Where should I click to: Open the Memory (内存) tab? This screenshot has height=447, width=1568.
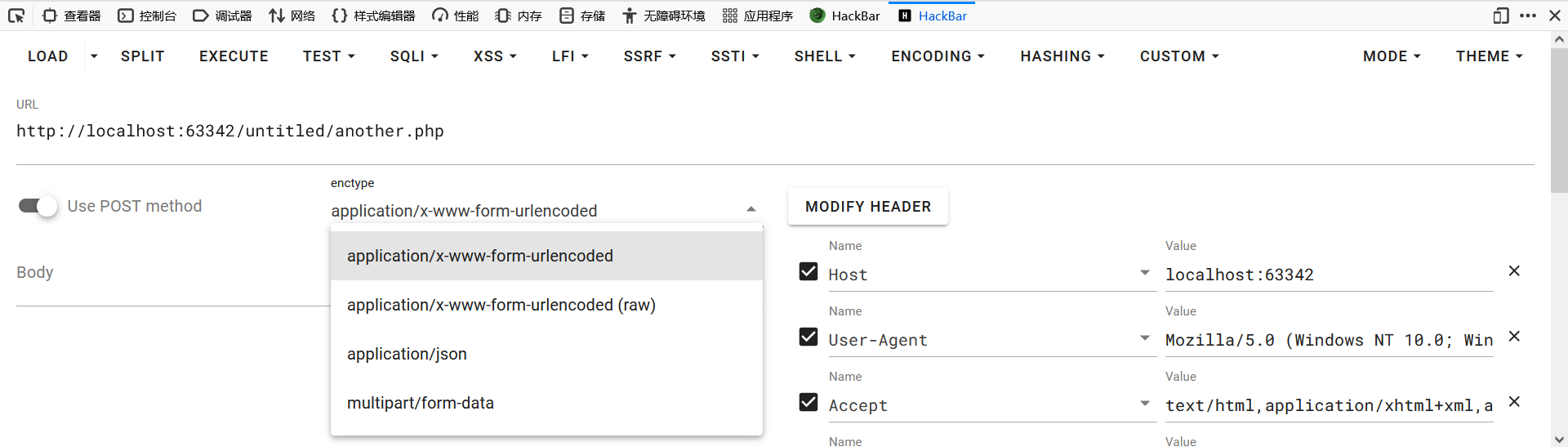coord(519,16)
